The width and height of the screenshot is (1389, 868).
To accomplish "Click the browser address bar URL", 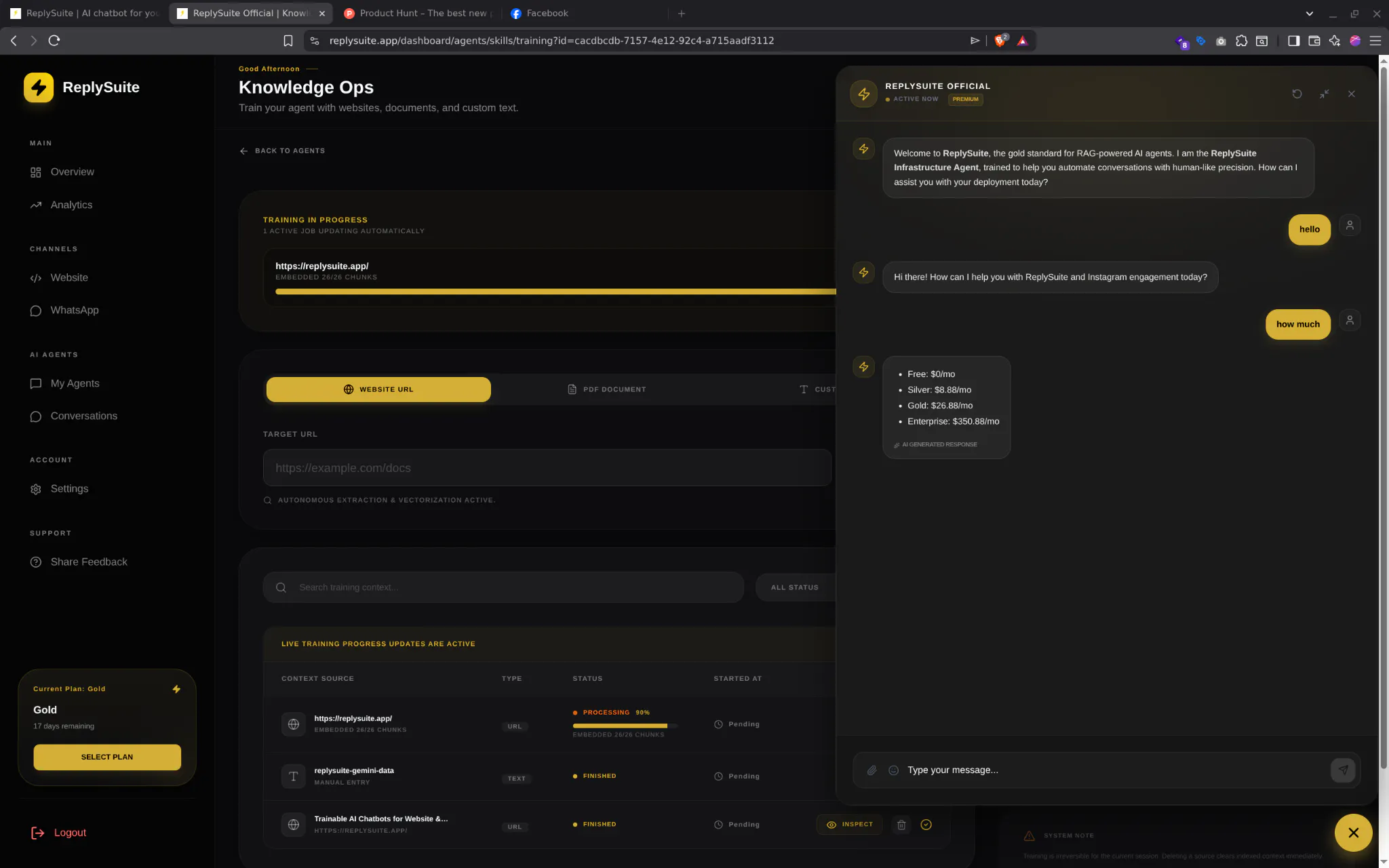I will (551, 41).
